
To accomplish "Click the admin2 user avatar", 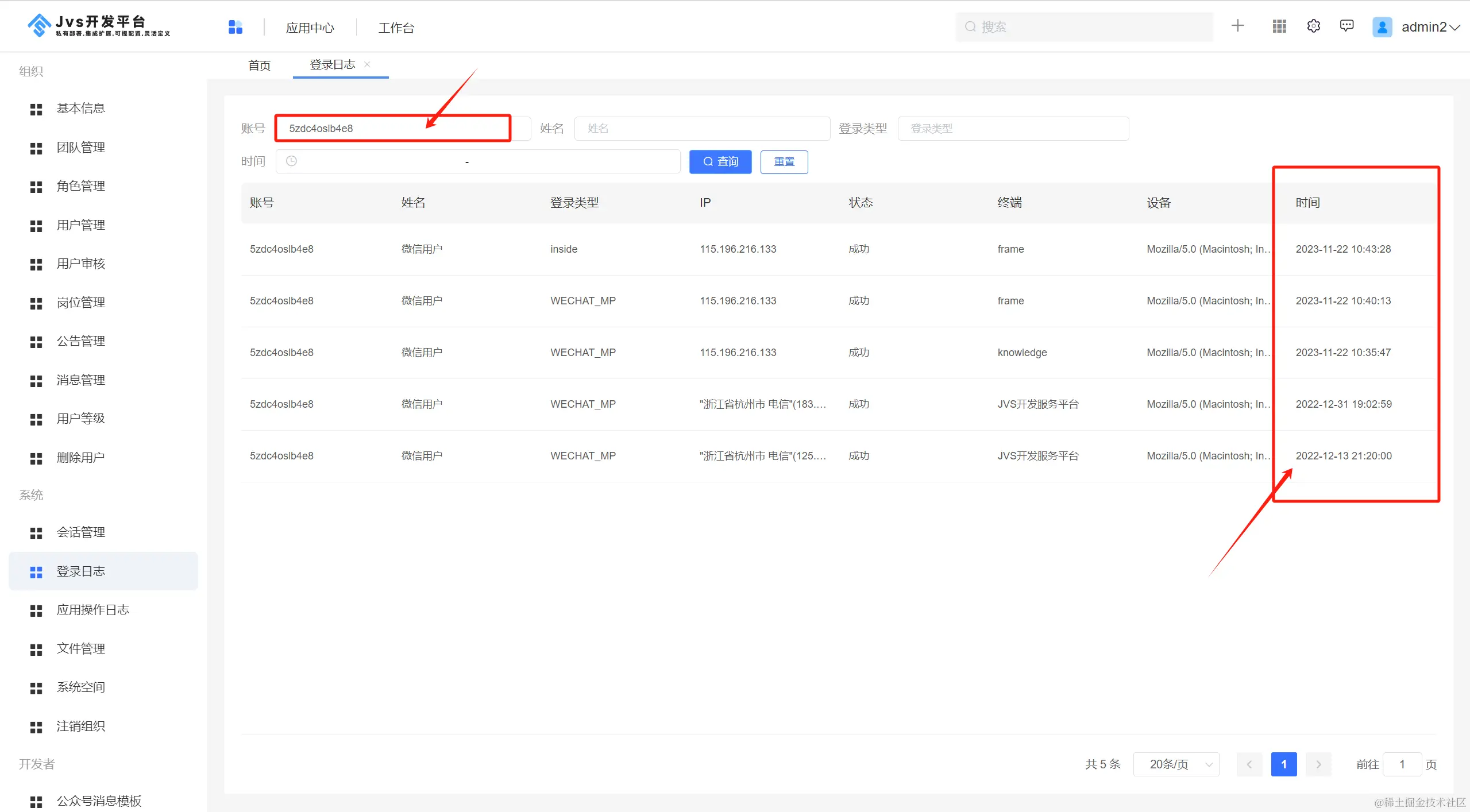I will [x=1382, y=27].
